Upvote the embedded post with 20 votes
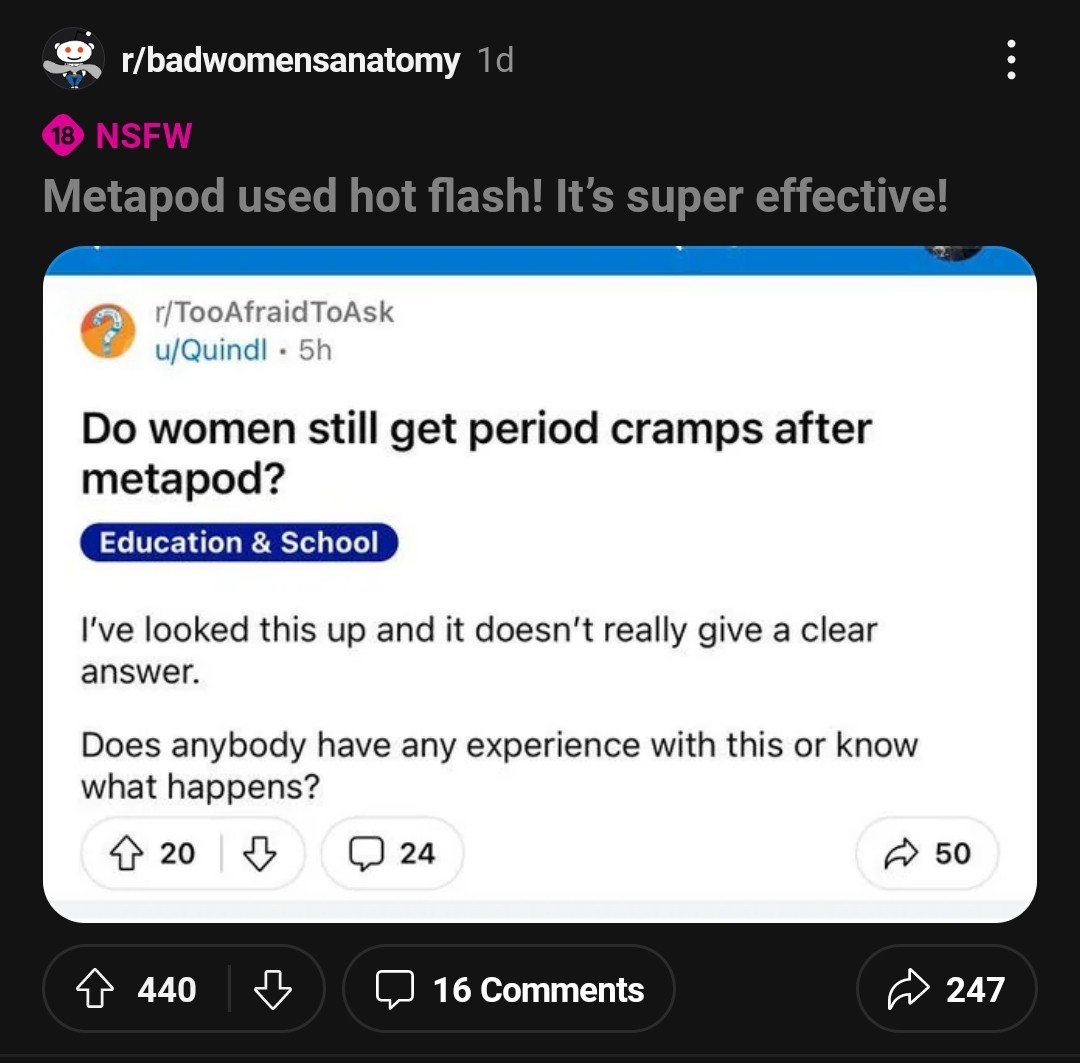The width and height of the screenshot is (1080, 1063). [125, 853]
